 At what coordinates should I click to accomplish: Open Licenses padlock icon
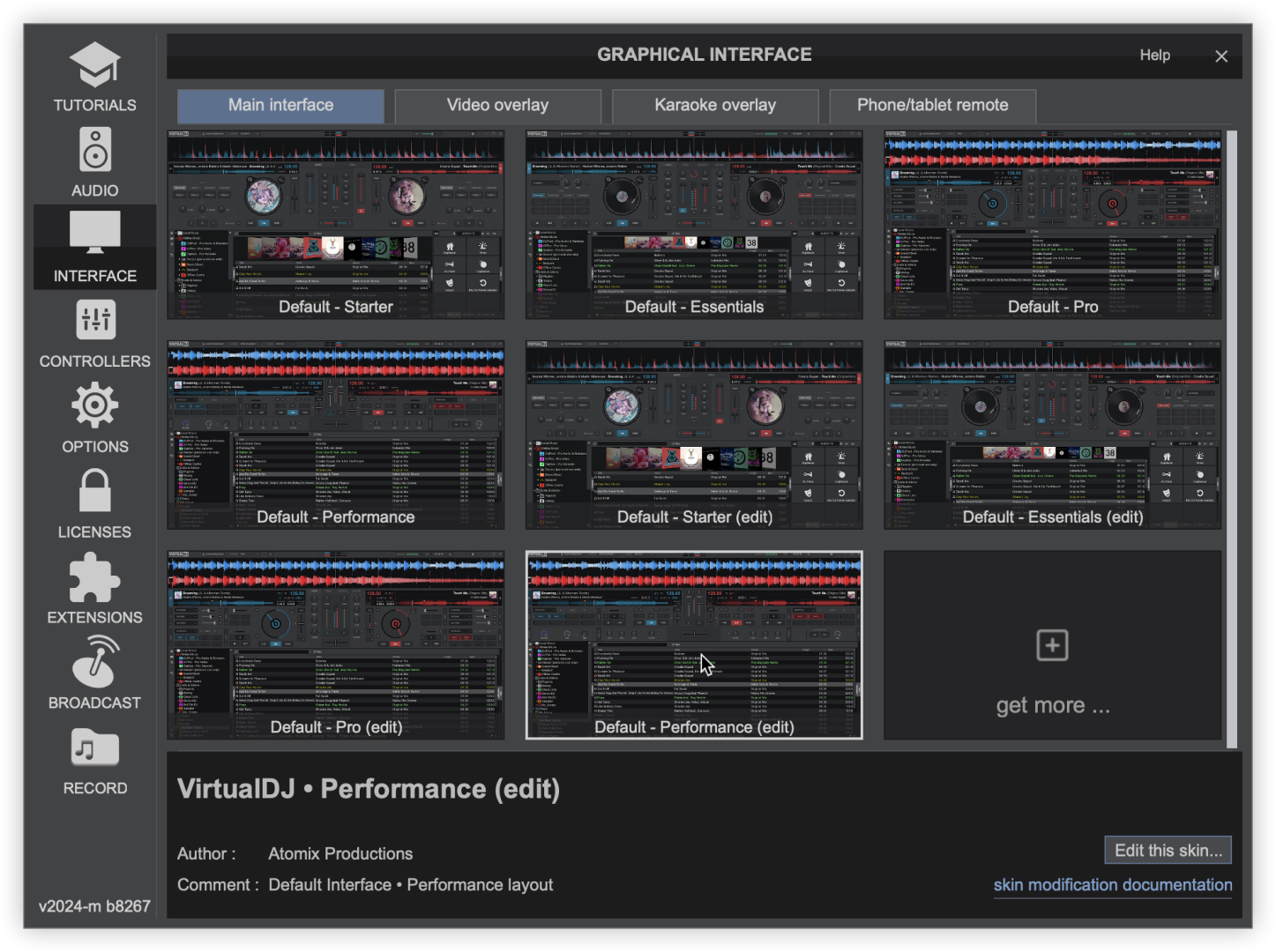[94, 490]
